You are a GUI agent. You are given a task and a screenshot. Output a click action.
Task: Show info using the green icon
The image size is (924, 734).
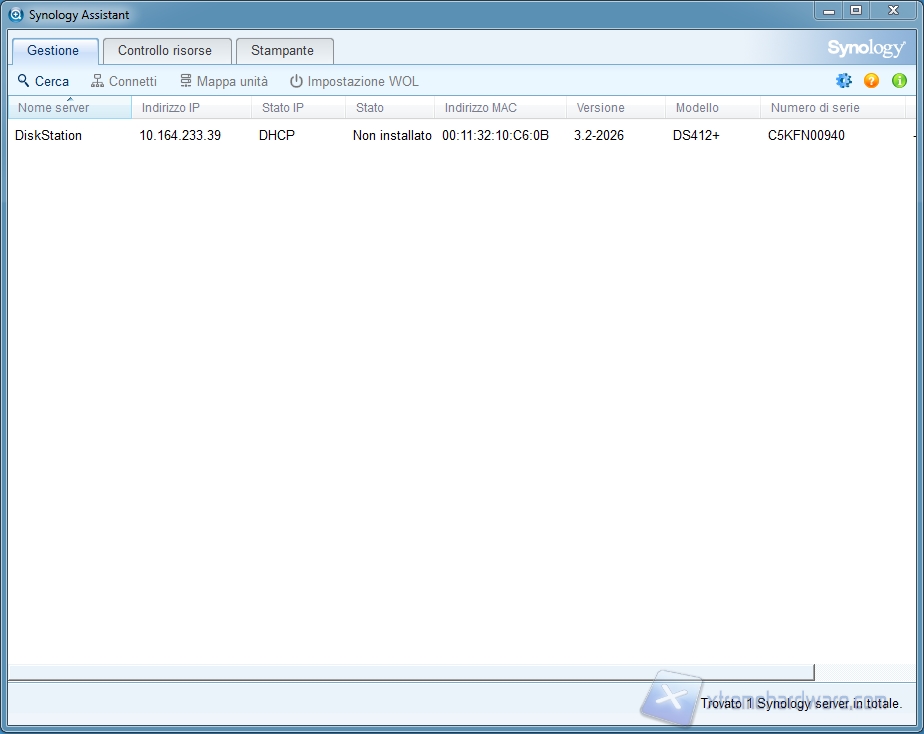click(x=899, y=81)
